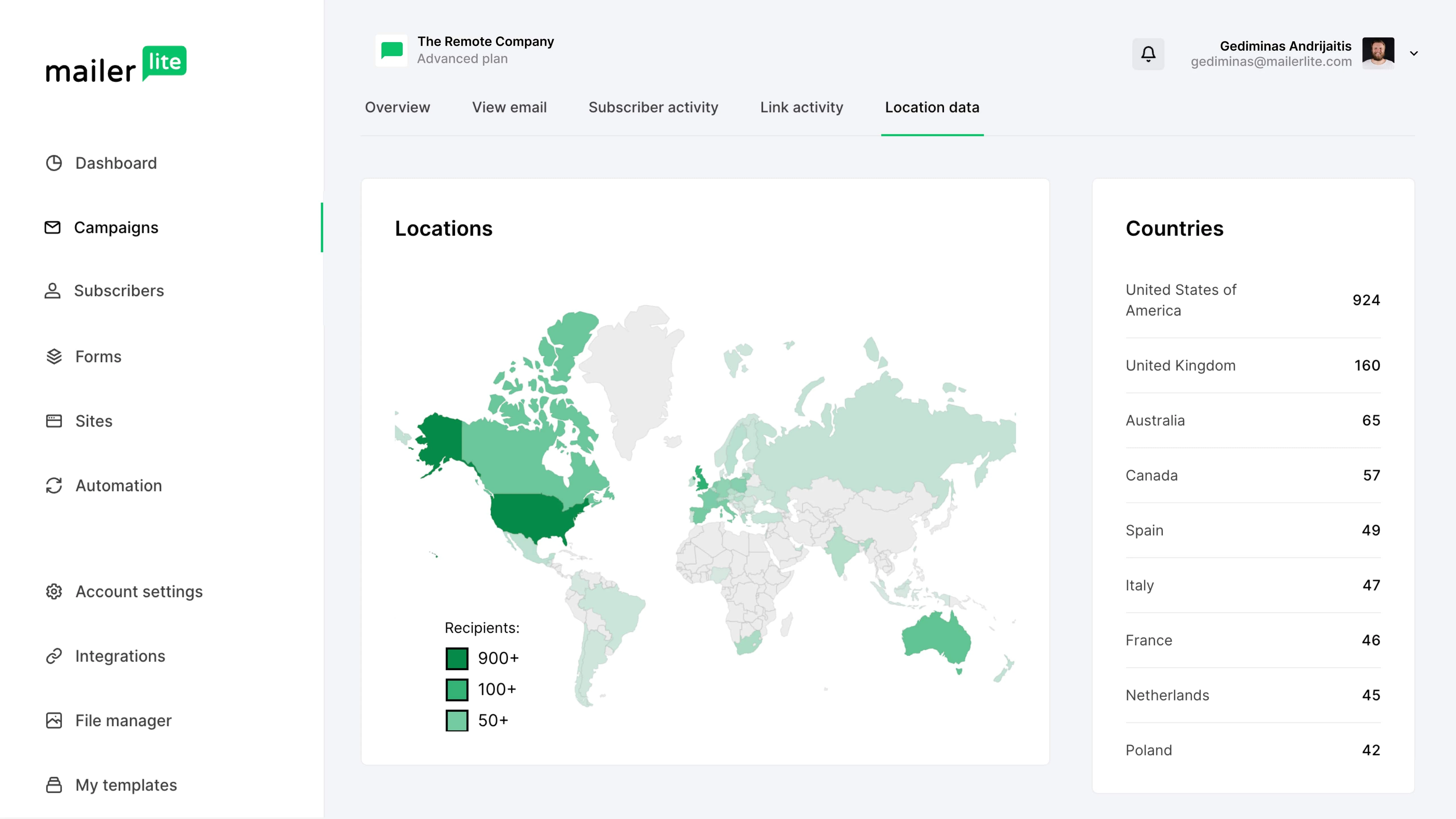Click the 900+ recipients legend swatch
The height and width of the screenshot is (819, 1456).
click(457, 659)
